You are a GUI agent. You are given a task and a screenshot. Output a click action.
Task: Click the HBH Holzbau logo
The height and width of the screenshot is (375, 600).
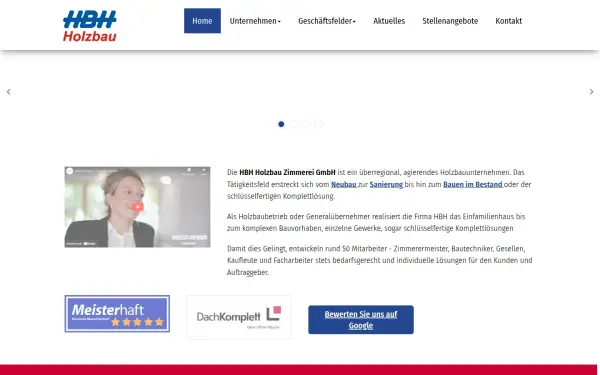(90, 26)
